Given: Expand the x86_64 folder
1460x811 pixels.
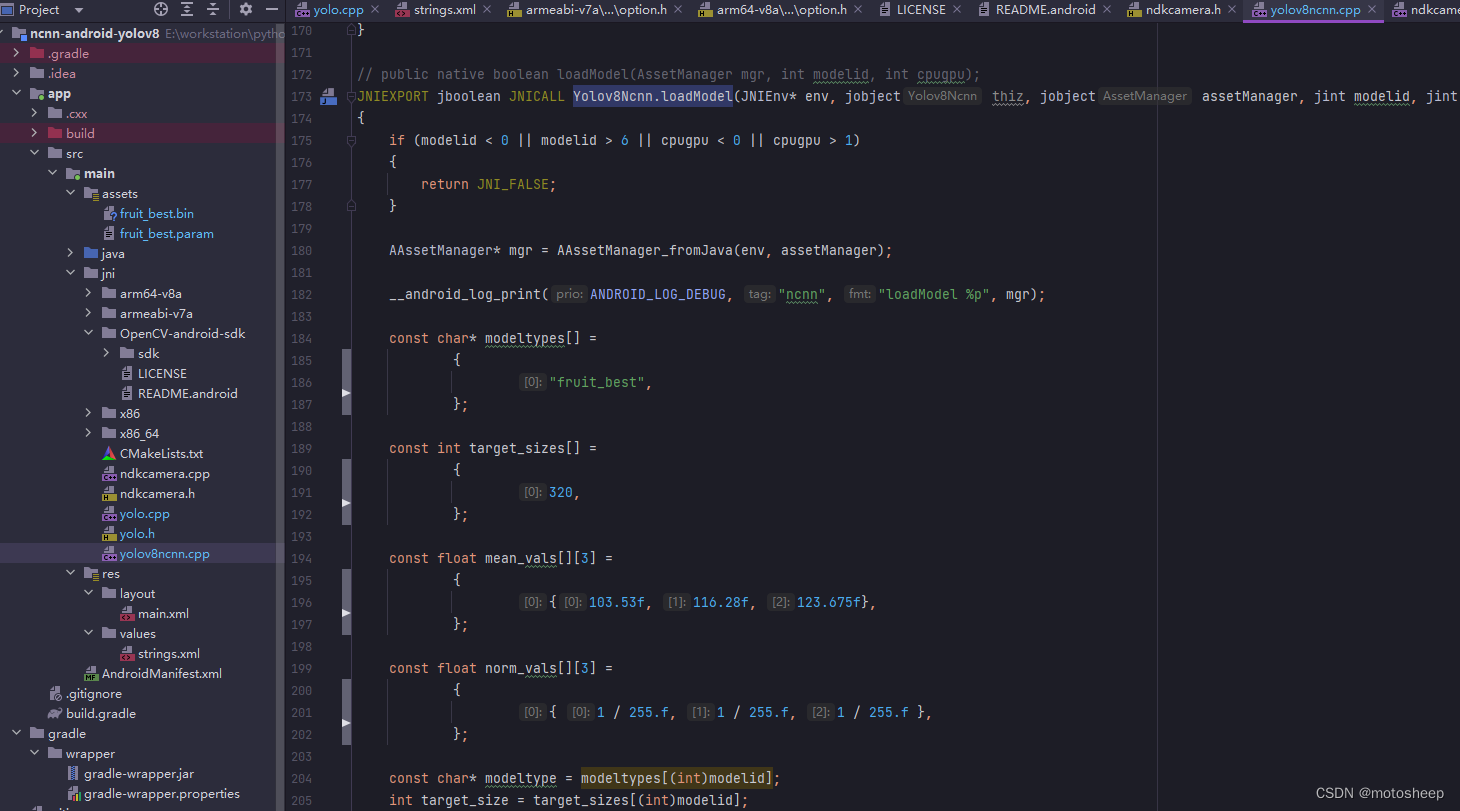Looking at the screenshot, I should 89,433.
